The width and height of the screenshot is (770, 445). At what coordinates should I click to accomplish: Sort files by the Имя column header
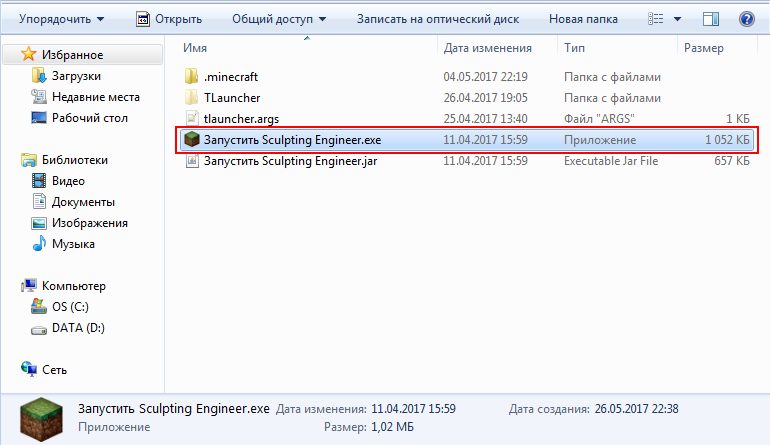[x=196, y=47]
